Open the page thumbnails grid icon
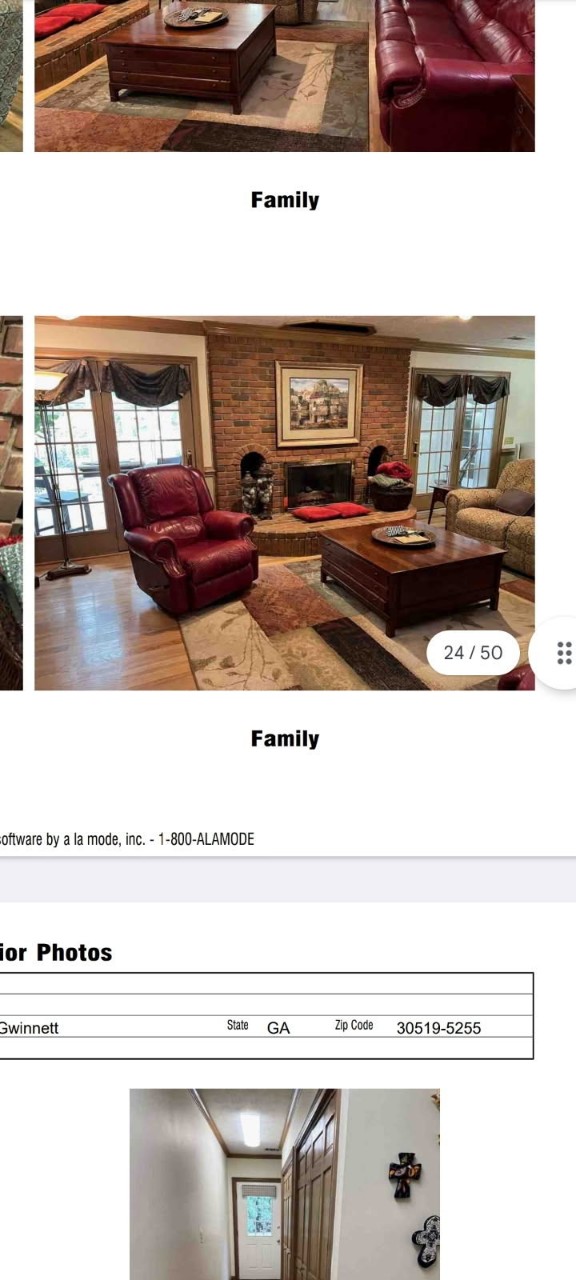576x1280 pixels. tap(564, 653)
